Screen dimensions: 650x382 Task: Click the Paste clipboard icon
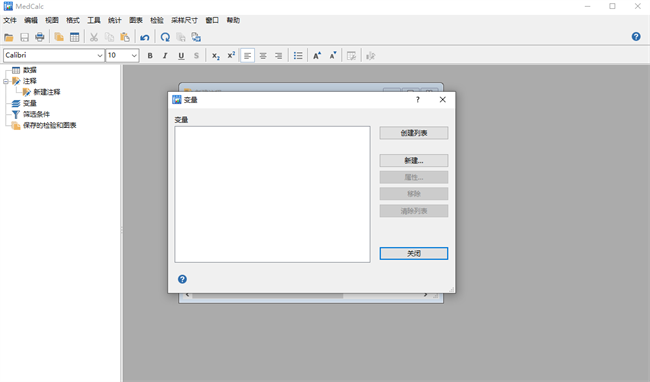pyautogui.click(x=125, y=37)
